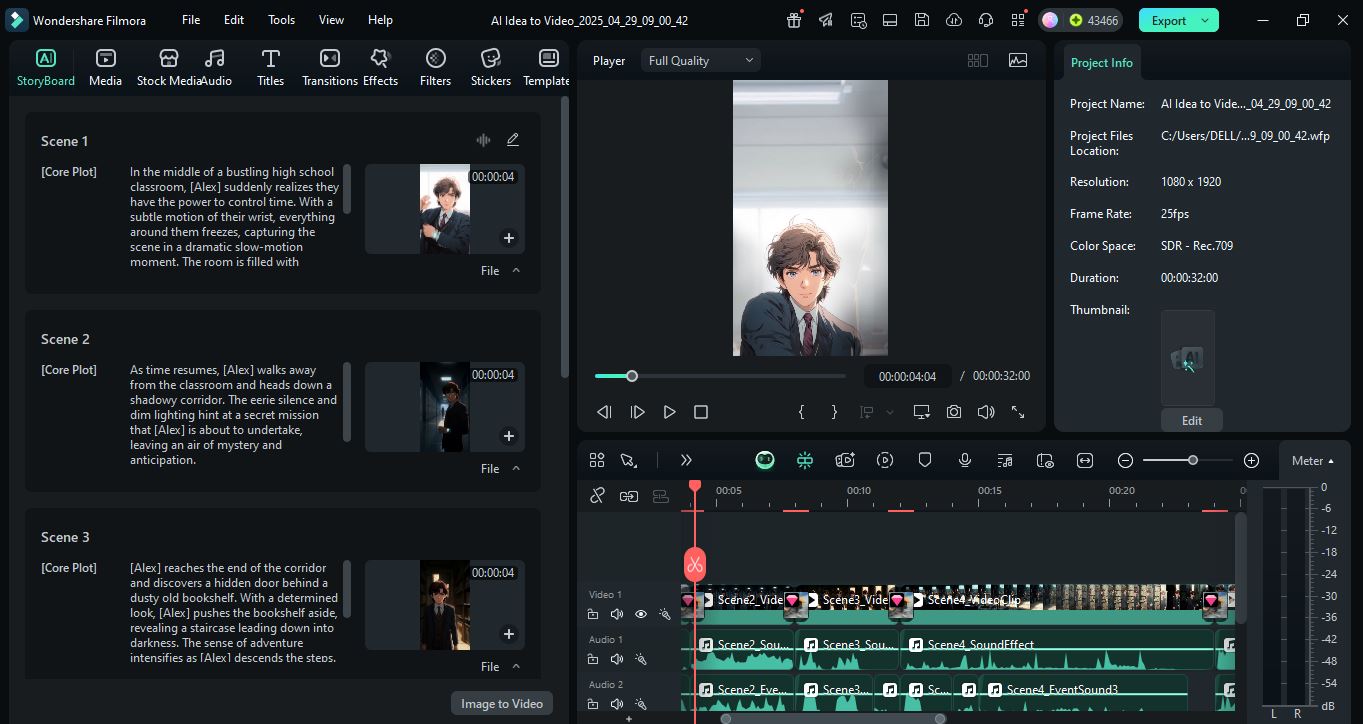
Task: Collapse Scene 3 File expander
Action: 516,666
